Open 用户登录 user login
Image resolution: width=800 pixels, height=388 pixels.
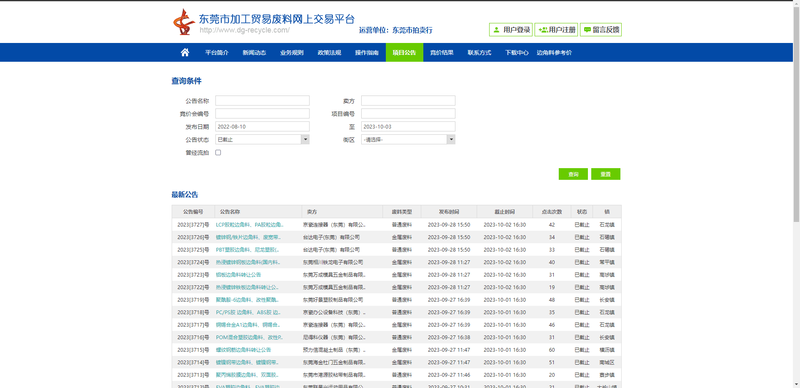(511, 30)
